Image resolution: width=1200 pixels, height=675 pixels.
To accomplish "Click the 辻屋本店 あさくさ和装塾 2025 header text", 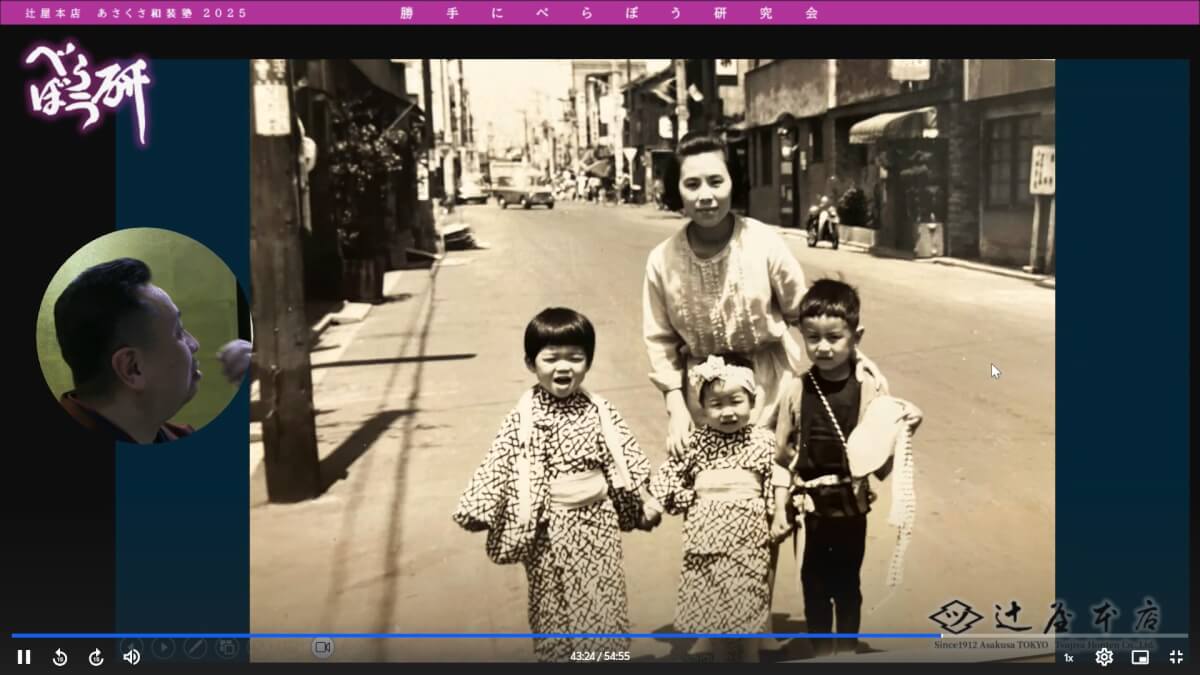I will (136, 13).
